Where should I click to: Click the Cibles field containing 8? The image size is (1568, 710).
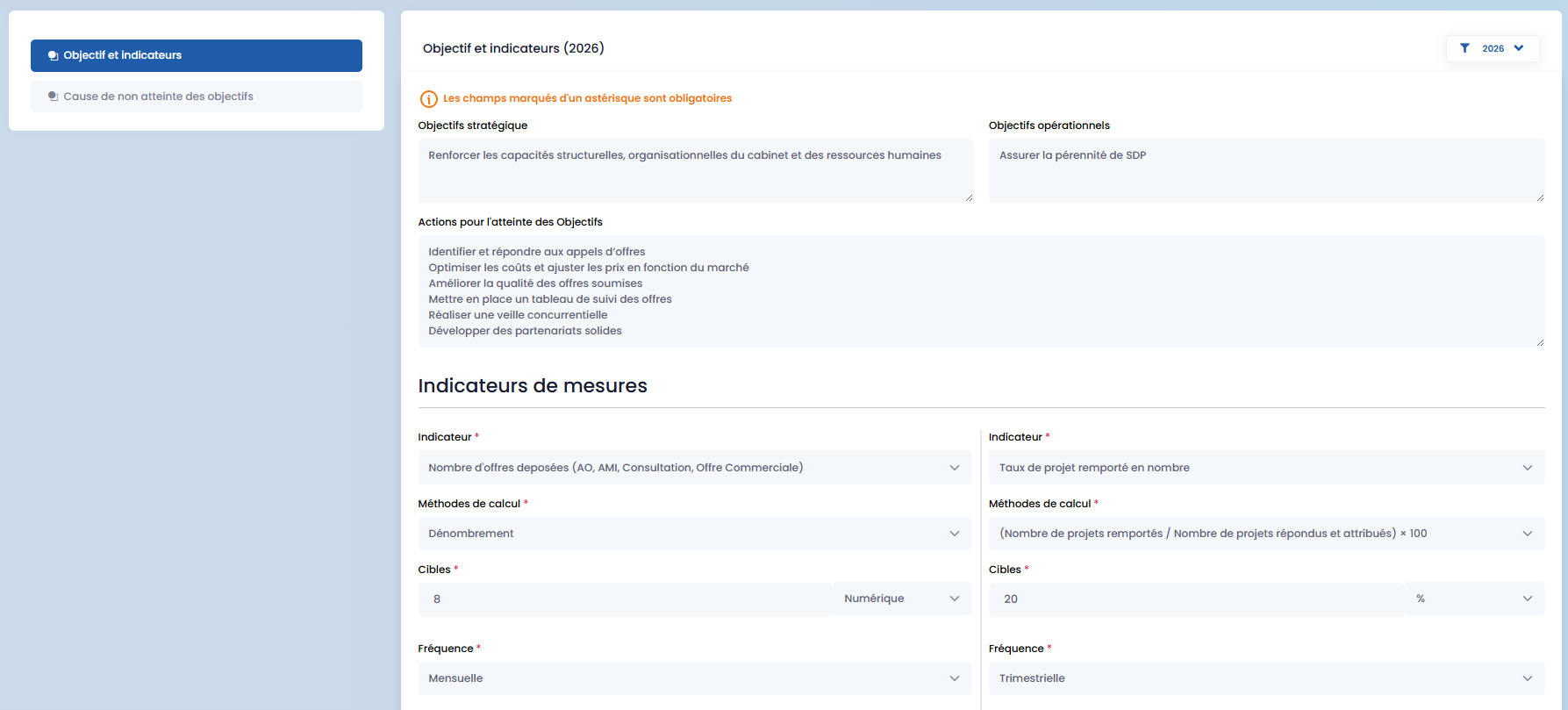click(x=625, y=599)
